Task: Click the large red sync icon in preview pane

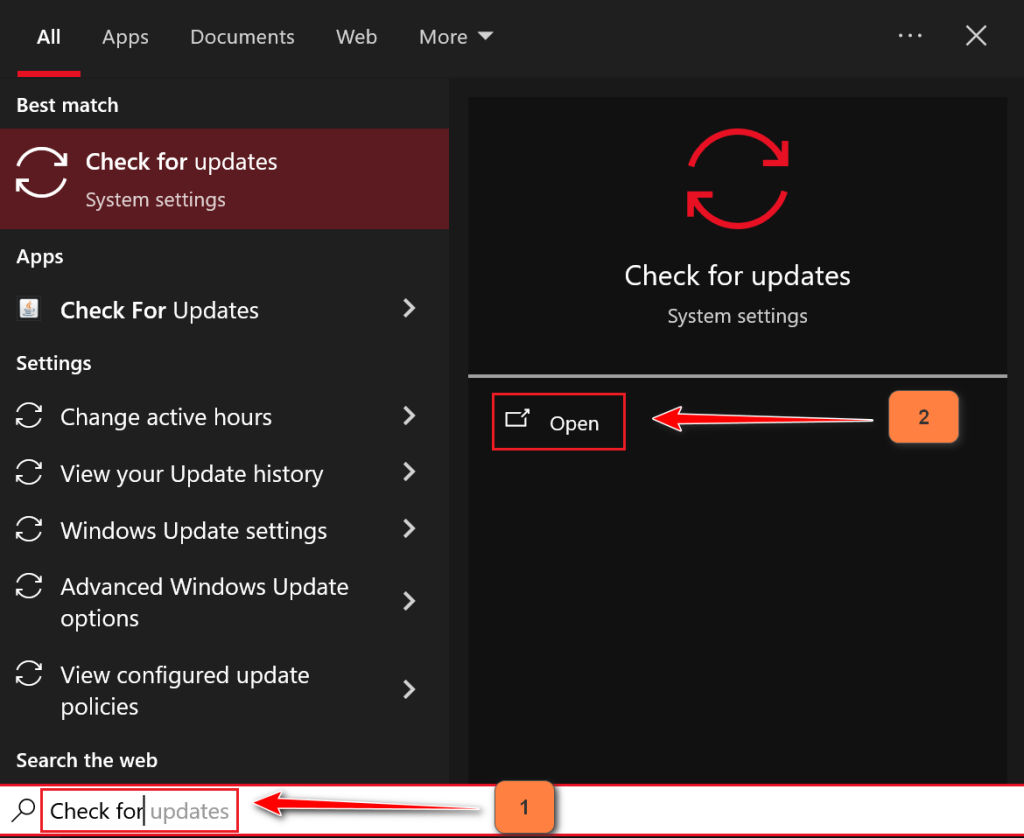Action: coord(737,178)
